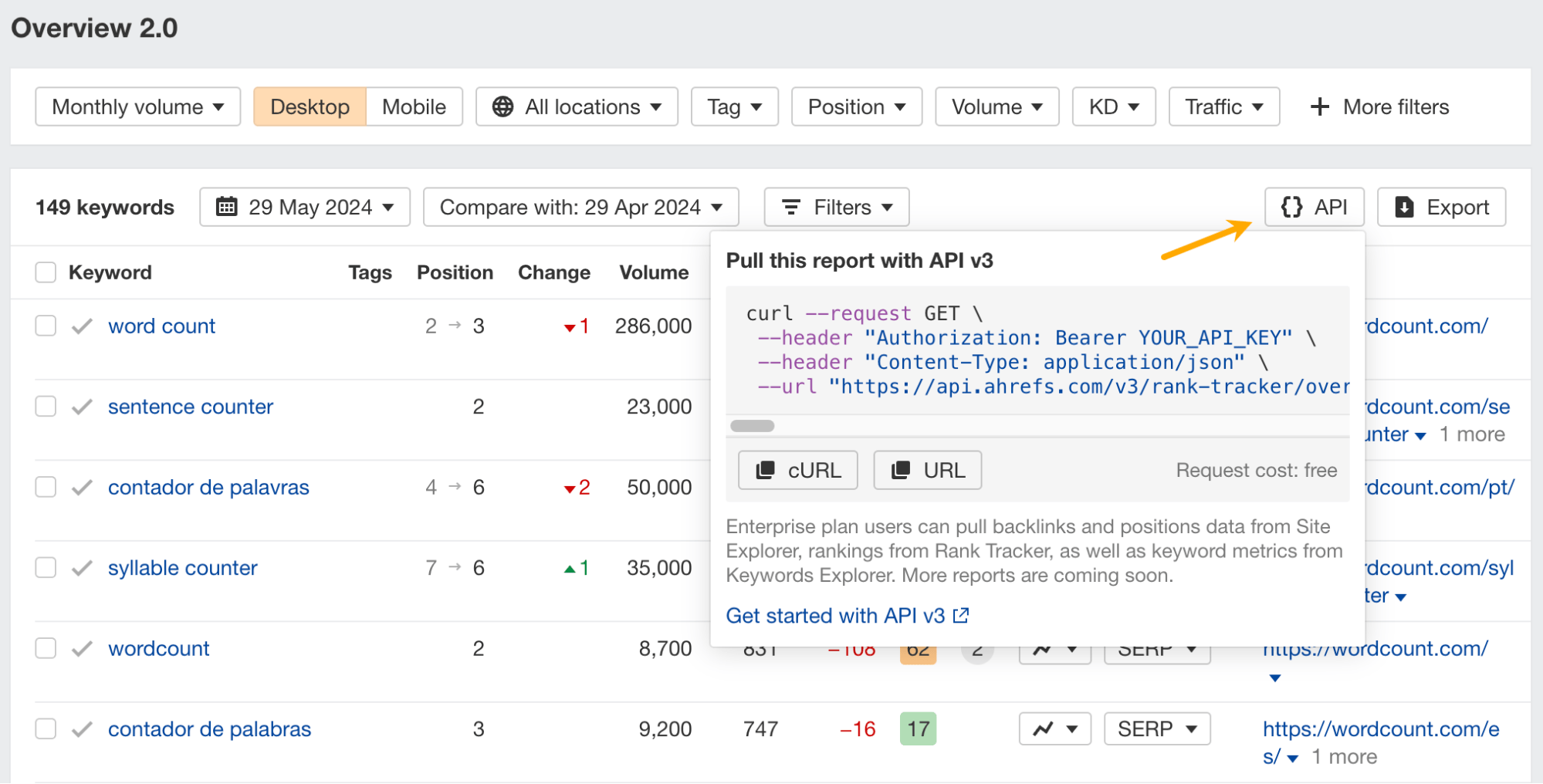Click the API curly braces button
This screenshot has height=784, width=1543.
pos(1314,207)
